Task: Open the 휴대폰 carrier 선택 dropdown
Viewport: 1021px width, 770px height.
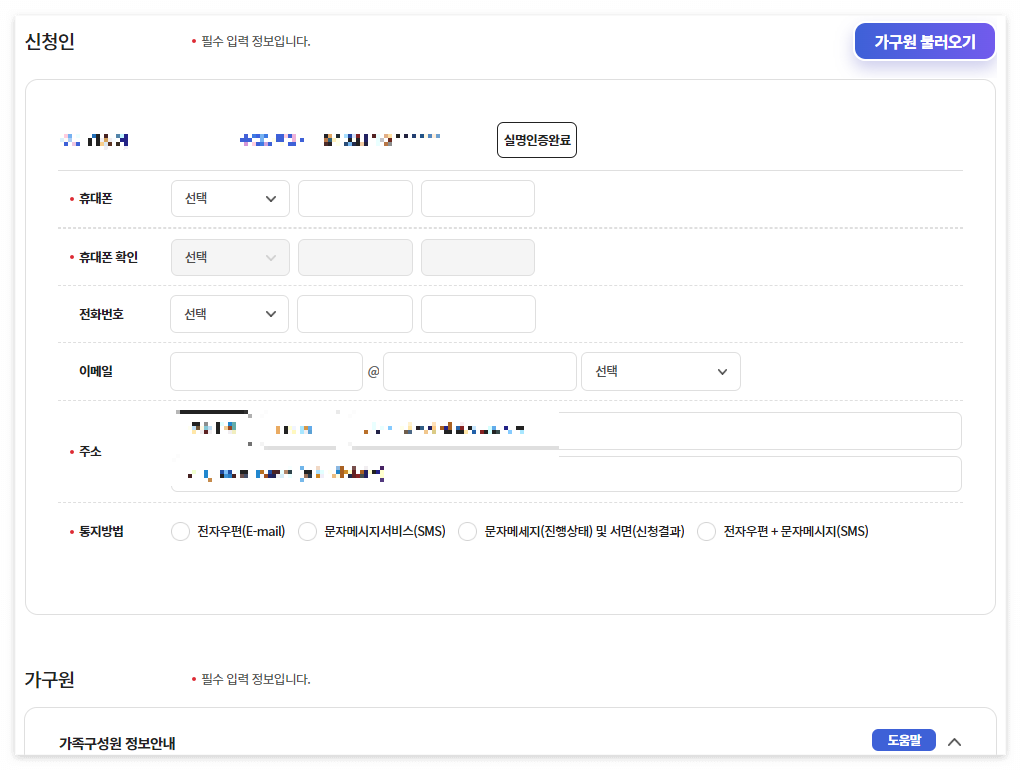Action: click(x=230, y=198)
